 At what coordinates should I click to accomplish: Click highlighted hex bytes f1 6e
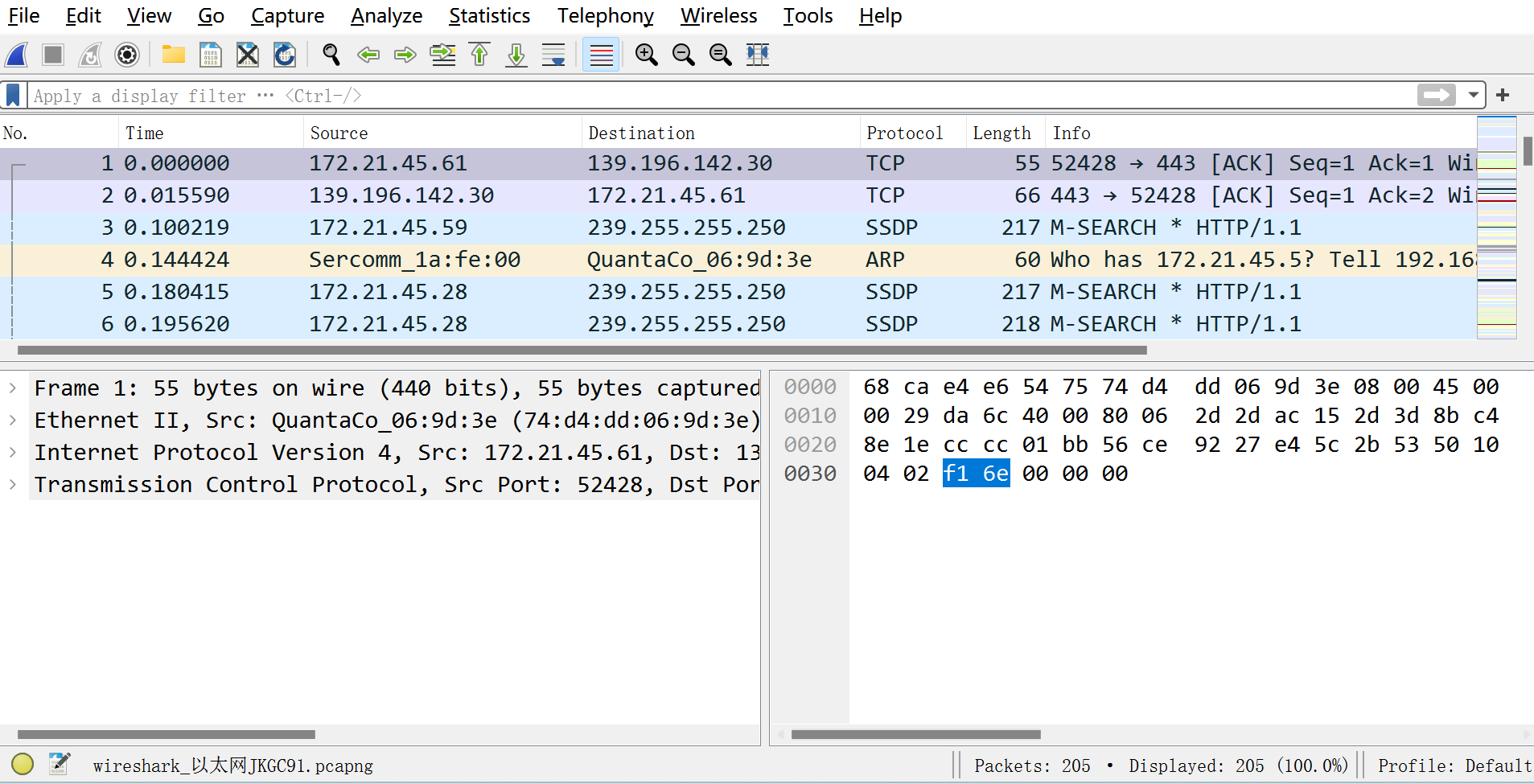[x=976, y=474]
